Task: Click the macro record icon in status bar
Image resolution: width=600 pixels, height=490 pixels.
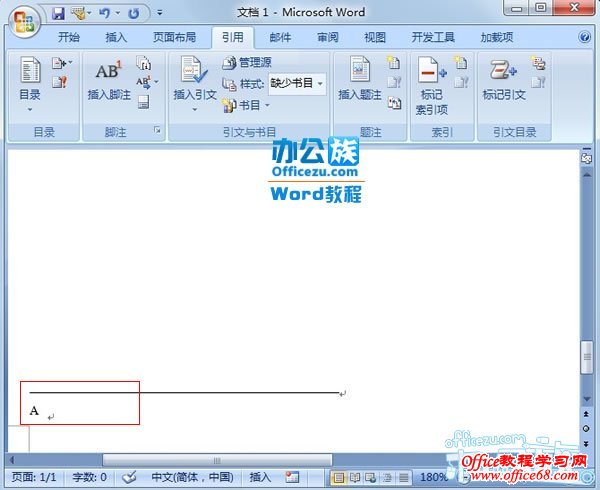Action: tap(292, 477)
